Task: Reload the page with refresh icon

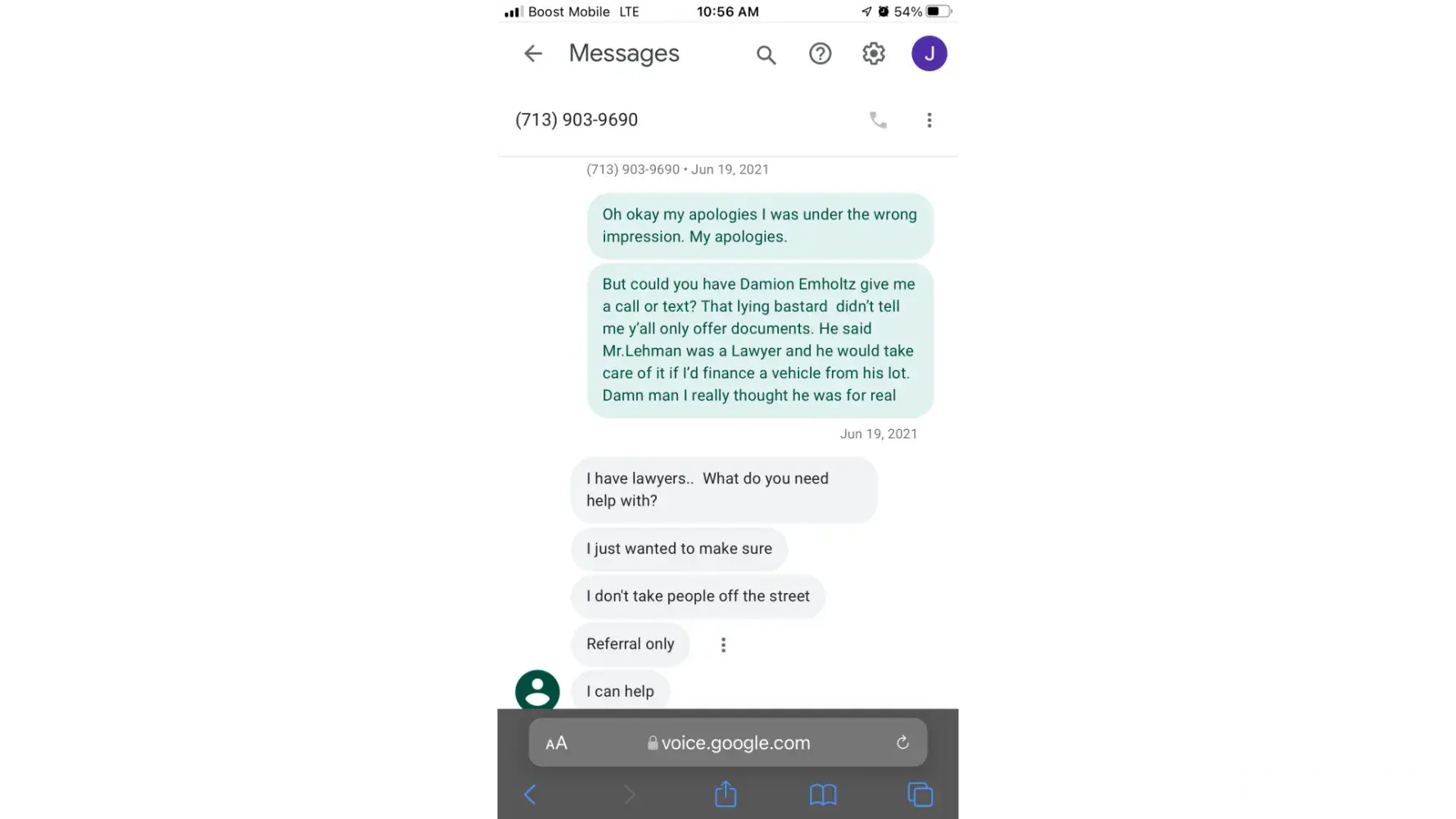Action: coord(902,743)
